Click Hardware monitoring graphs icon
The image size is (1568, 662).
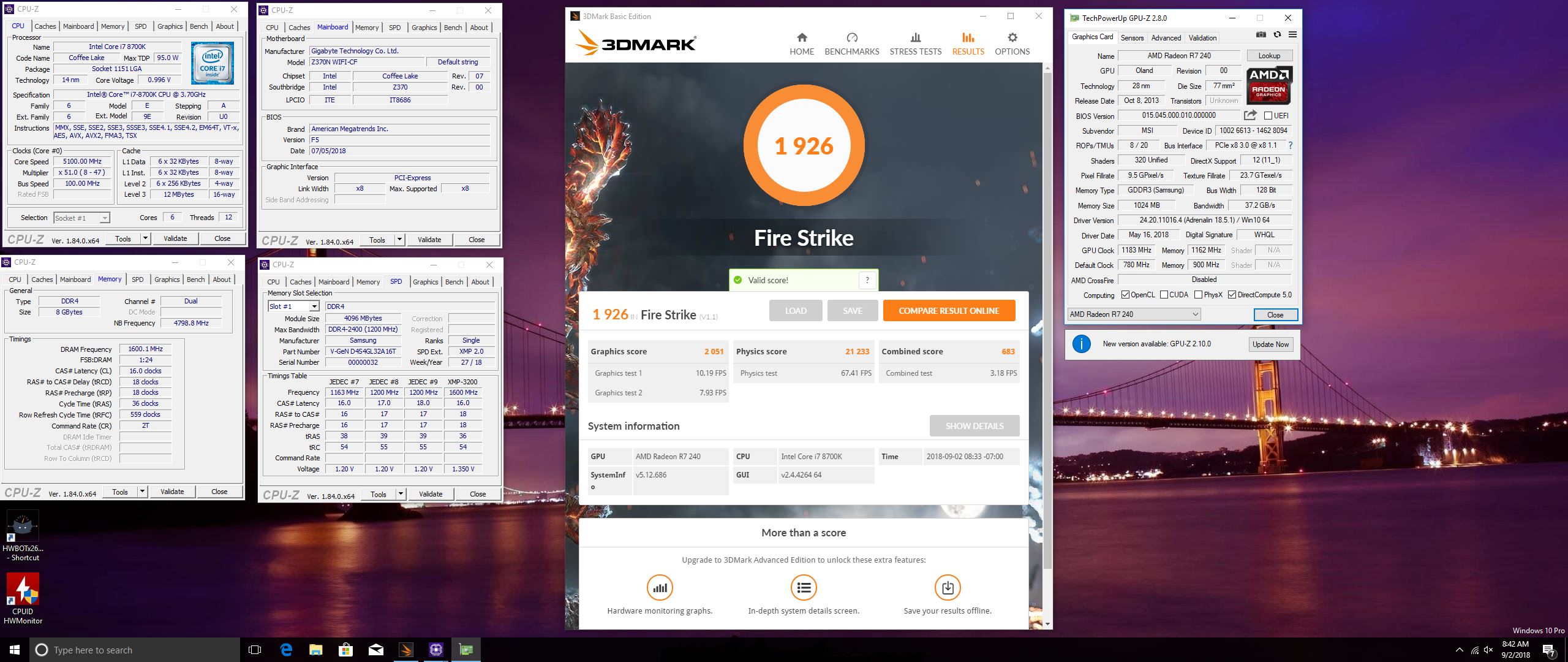(660, 588)
